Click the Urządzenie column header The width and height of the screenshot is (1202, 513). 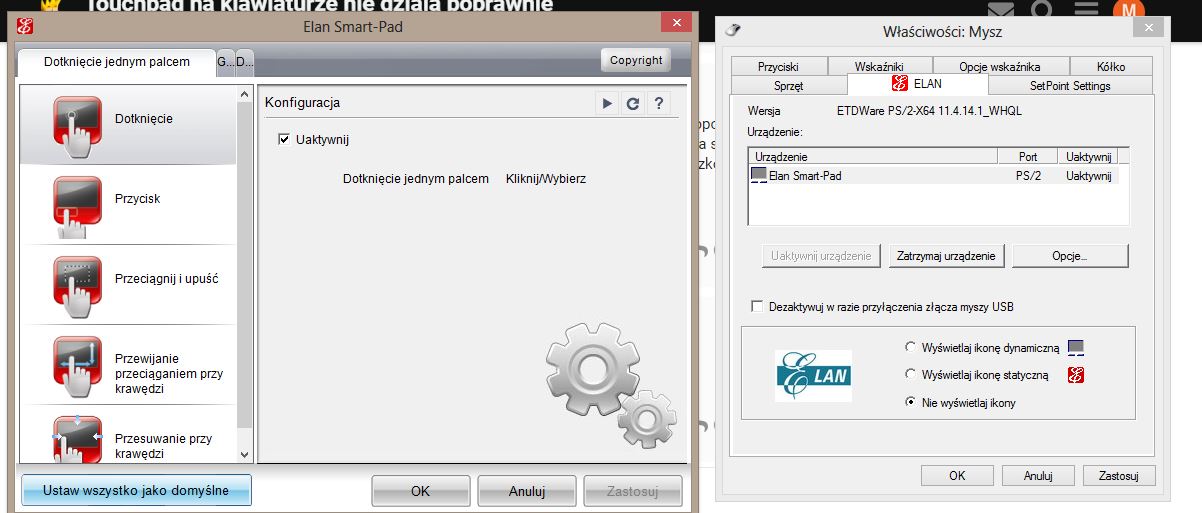pos(872,157)
